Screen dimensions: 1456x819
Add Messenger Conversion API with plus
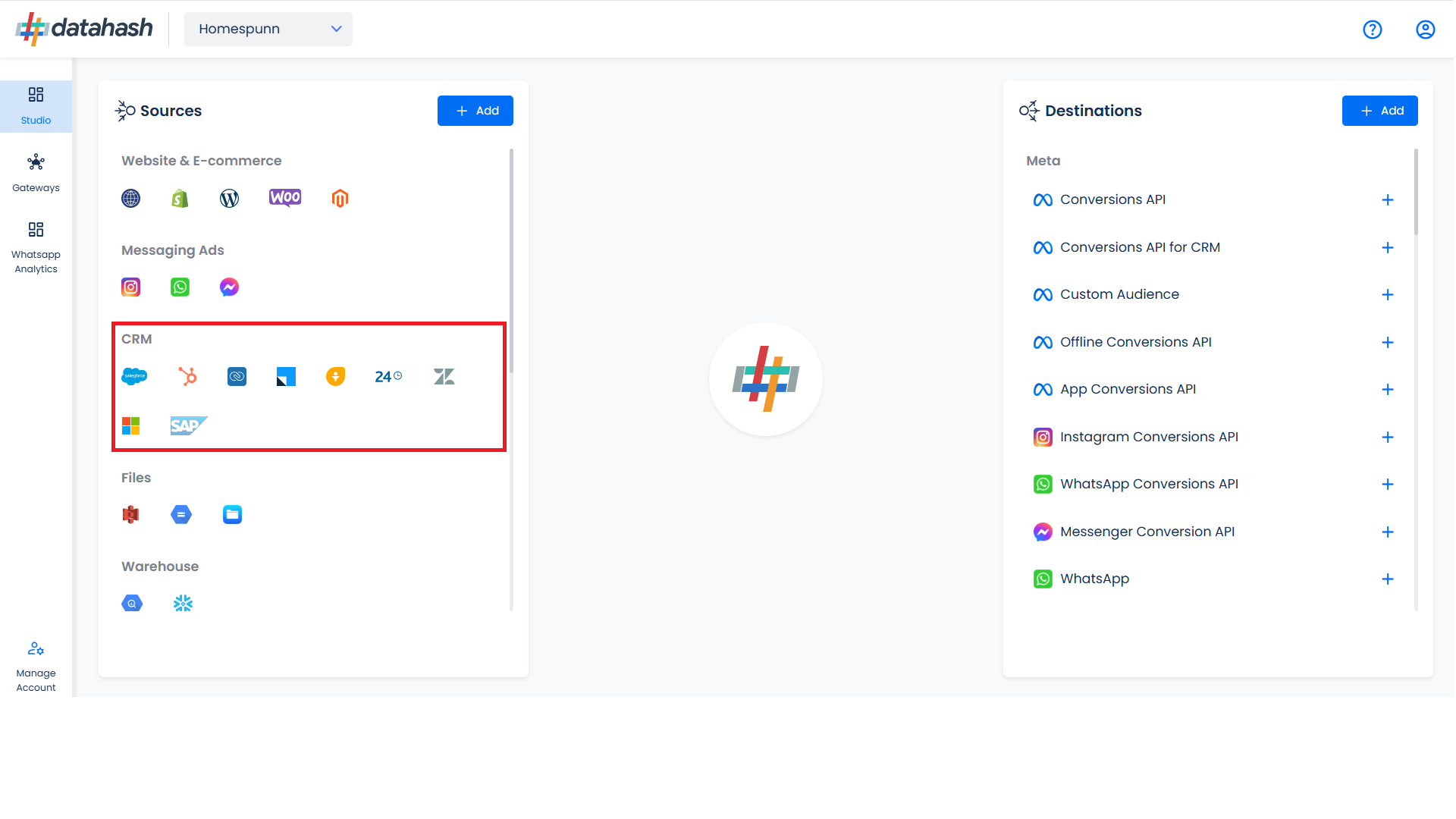(1388, 532)
